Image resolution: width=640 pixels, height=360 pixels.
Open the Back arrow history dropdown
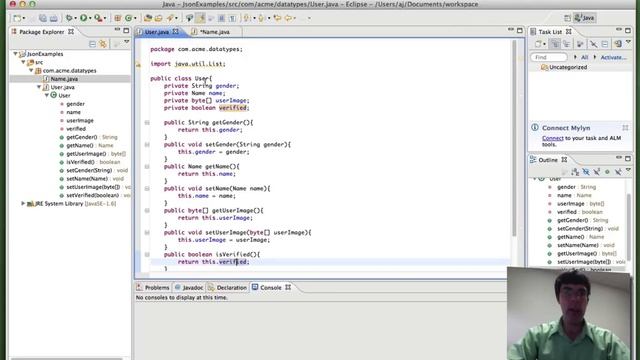click(x=295, y=18)
